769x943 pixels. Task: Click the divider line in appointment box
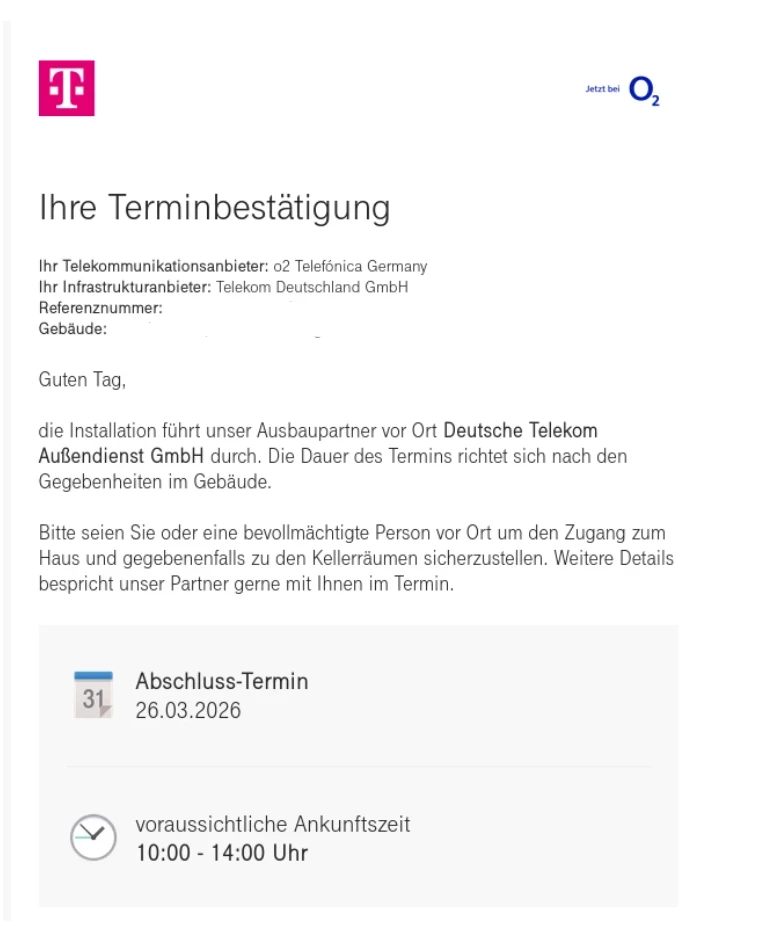[x=359, y=767]
